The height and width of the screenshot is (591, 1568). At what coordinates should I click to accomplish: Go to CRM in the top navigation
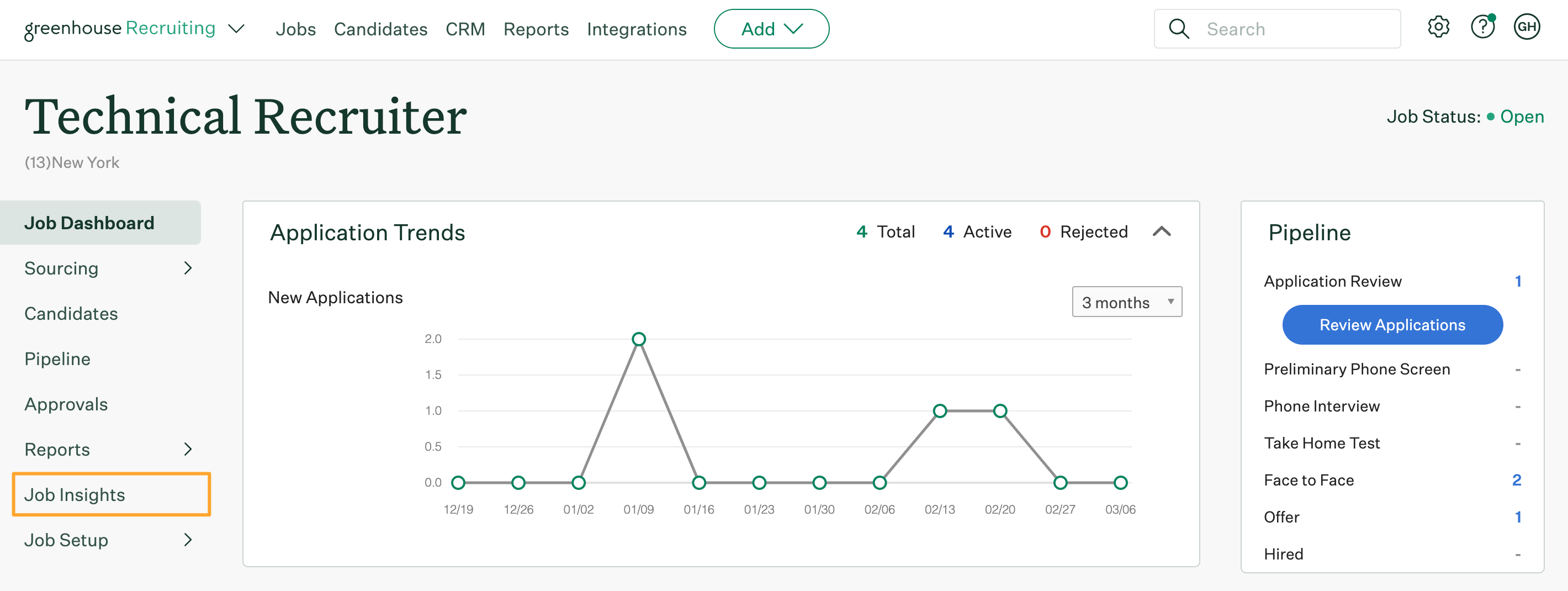(x=465, y=29)
